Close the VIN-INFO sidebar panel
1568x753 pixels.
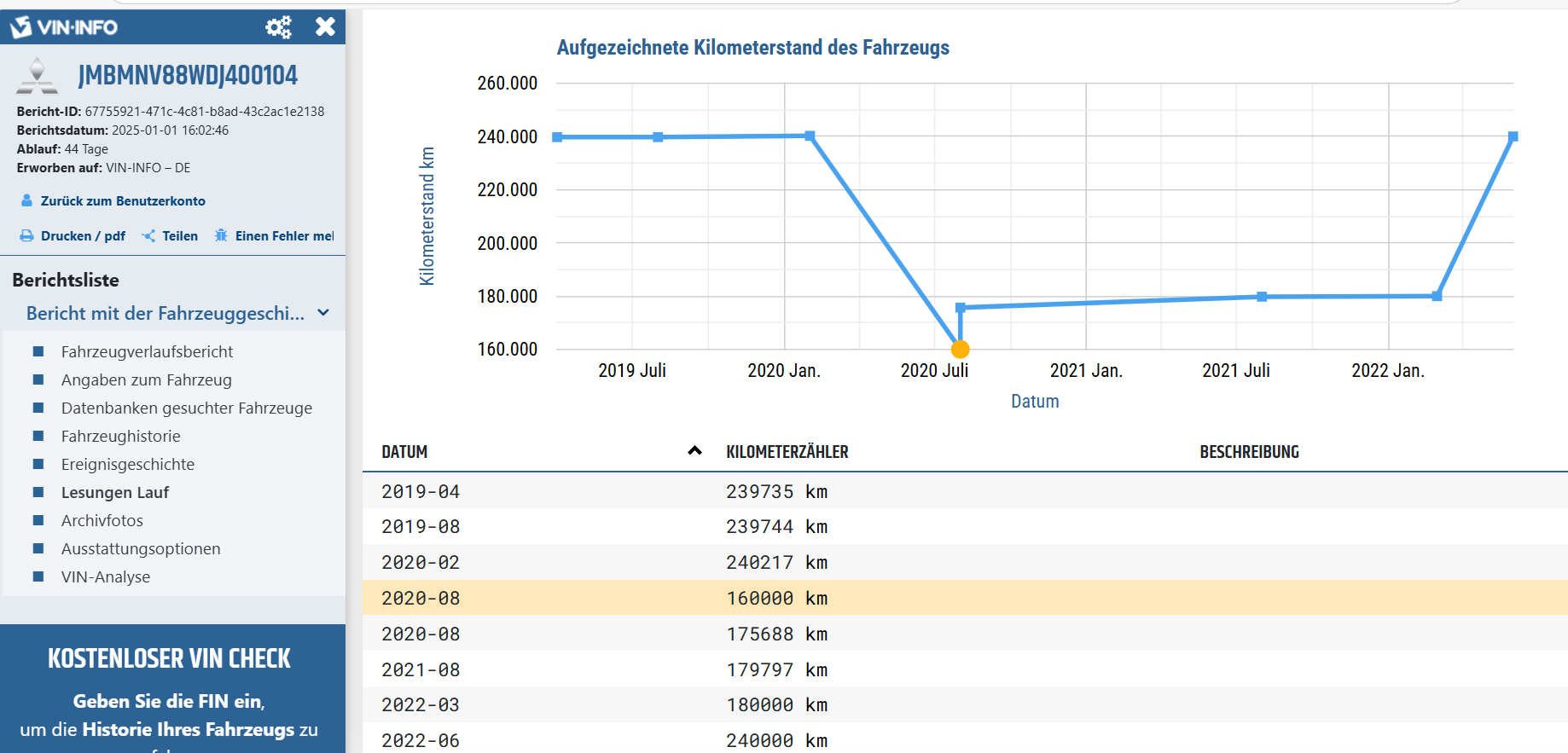point(325,26)
